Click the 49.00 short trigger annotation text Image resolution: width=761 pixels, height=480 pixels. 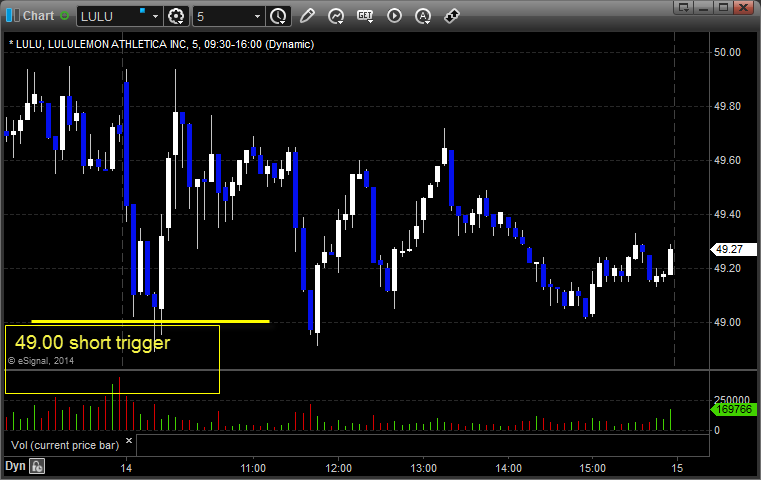[x=92, y=343]
